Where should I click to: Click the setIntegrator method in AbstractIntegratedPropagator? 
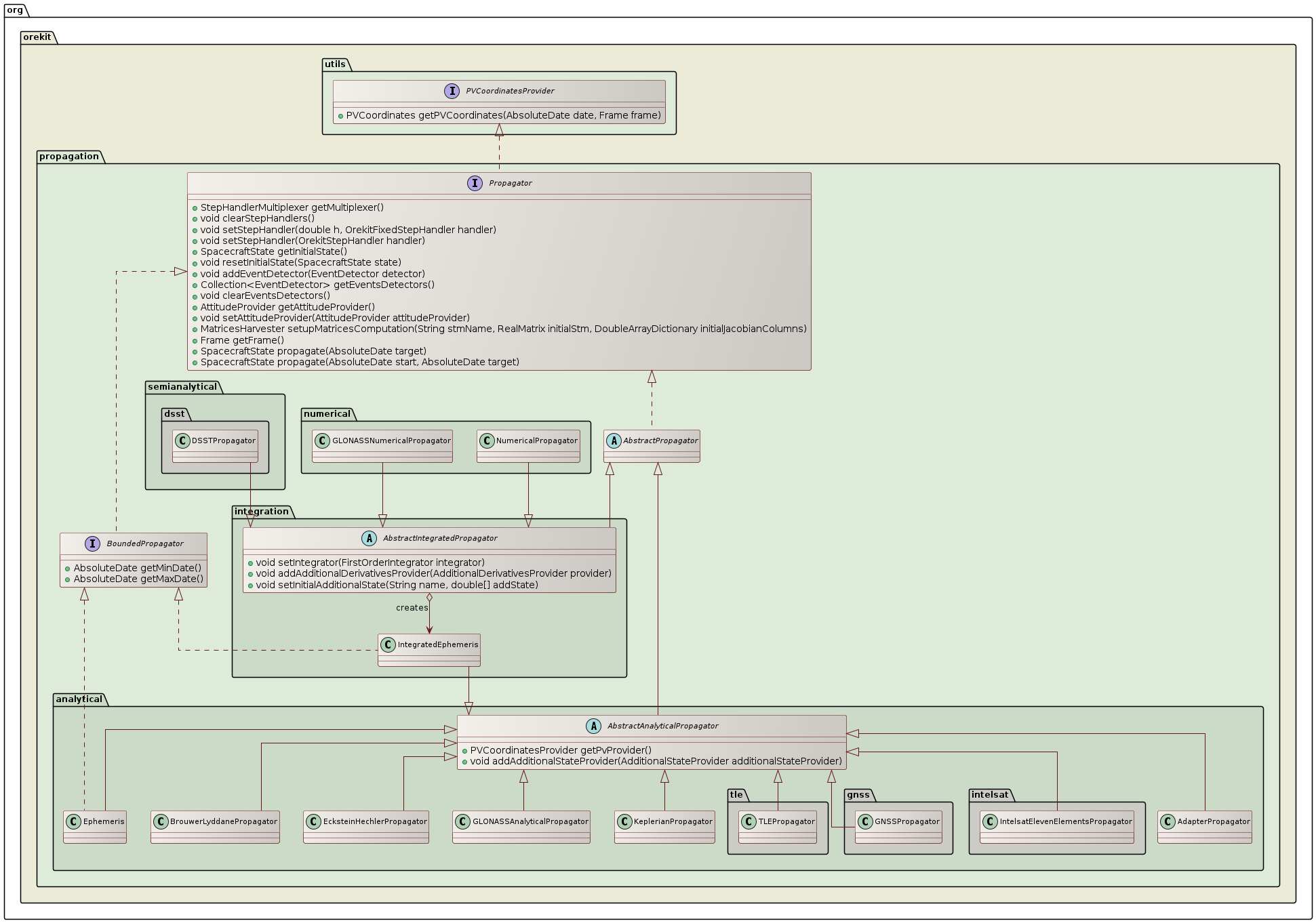click(368, 562)
